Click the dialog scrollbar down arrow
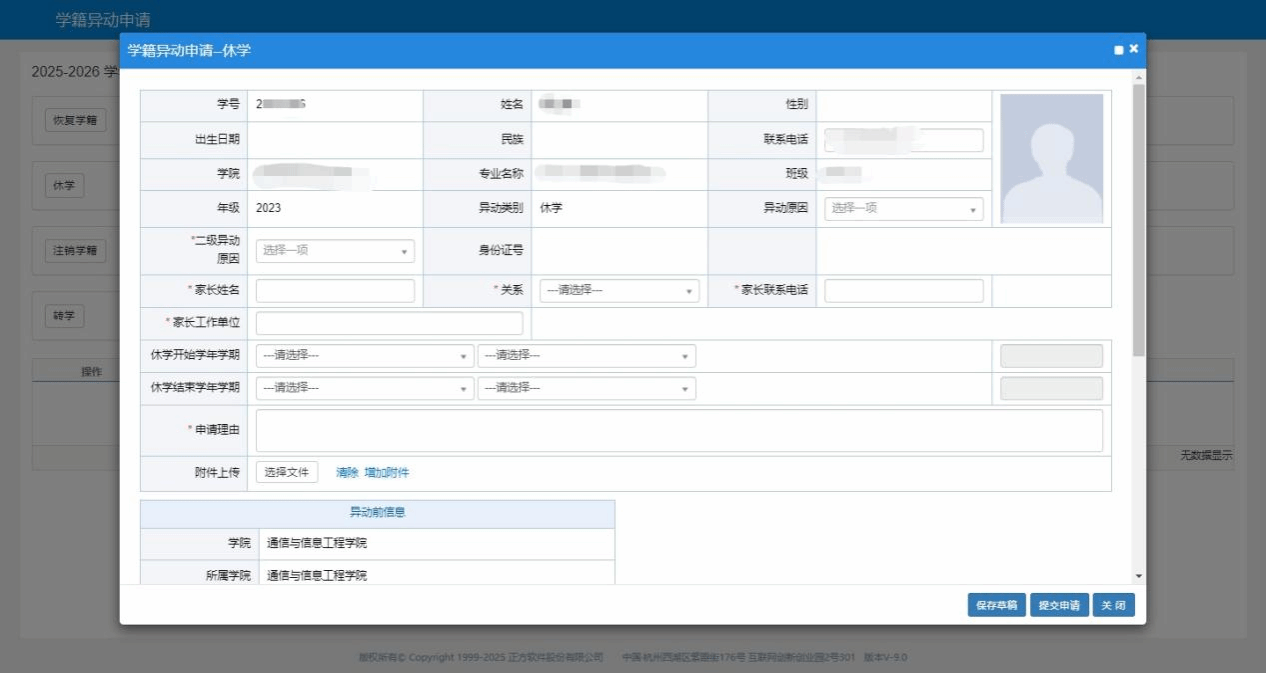Image resolution: width=1266 pixels, height=673 pixels. 1139,576
